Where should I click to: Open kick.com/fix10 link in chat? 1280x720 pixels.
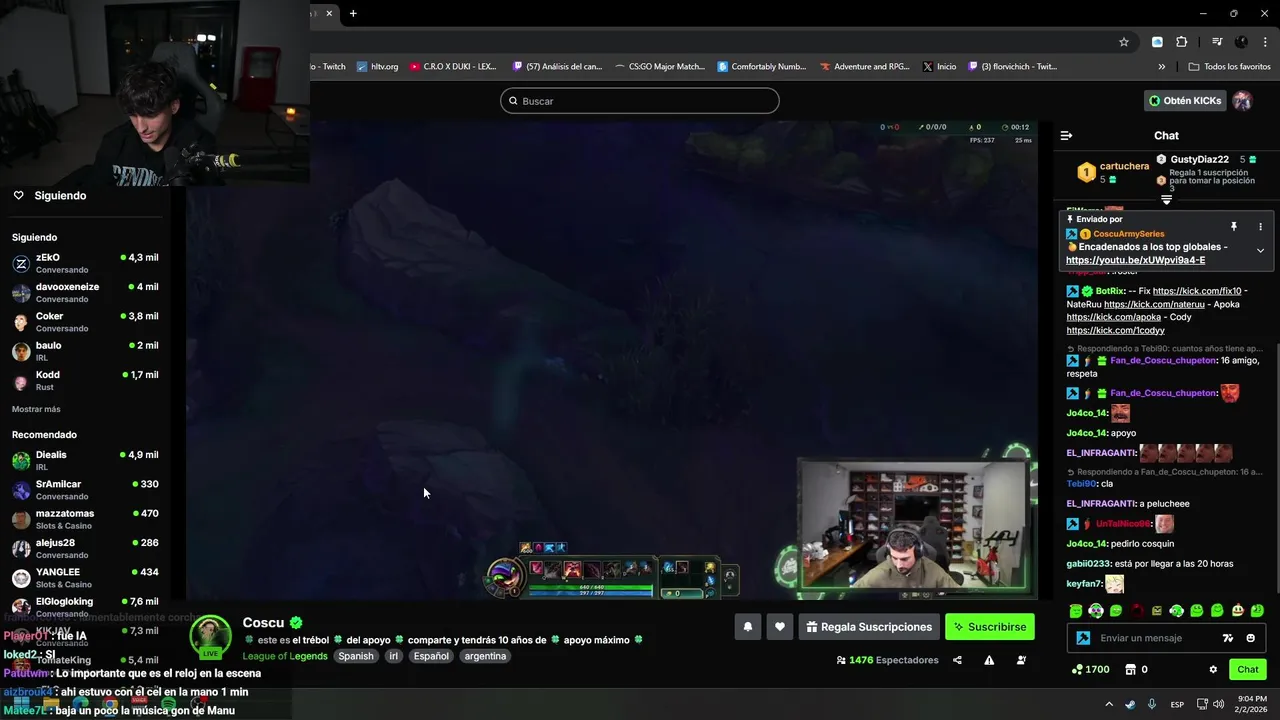pos(1197,291)
